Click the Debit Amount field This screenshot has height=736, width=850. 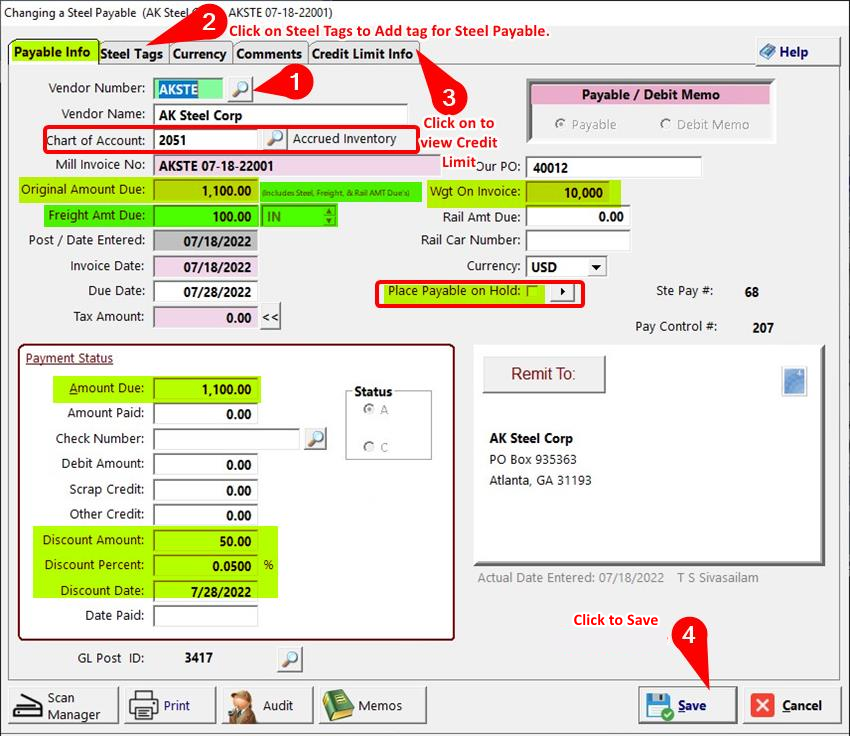(205, 464)
